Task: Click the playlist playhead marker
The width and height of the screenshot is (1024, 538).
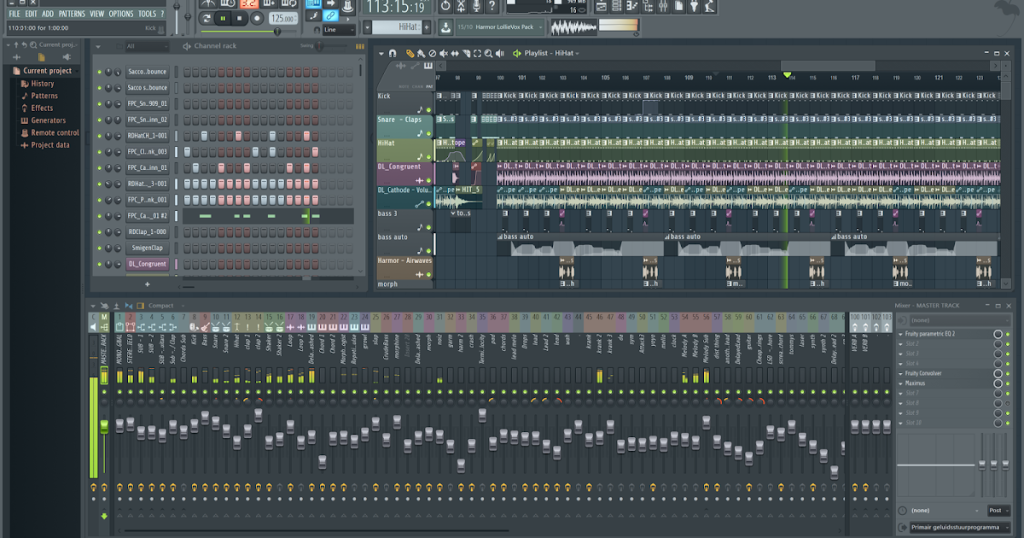Action: click(788, 75)
